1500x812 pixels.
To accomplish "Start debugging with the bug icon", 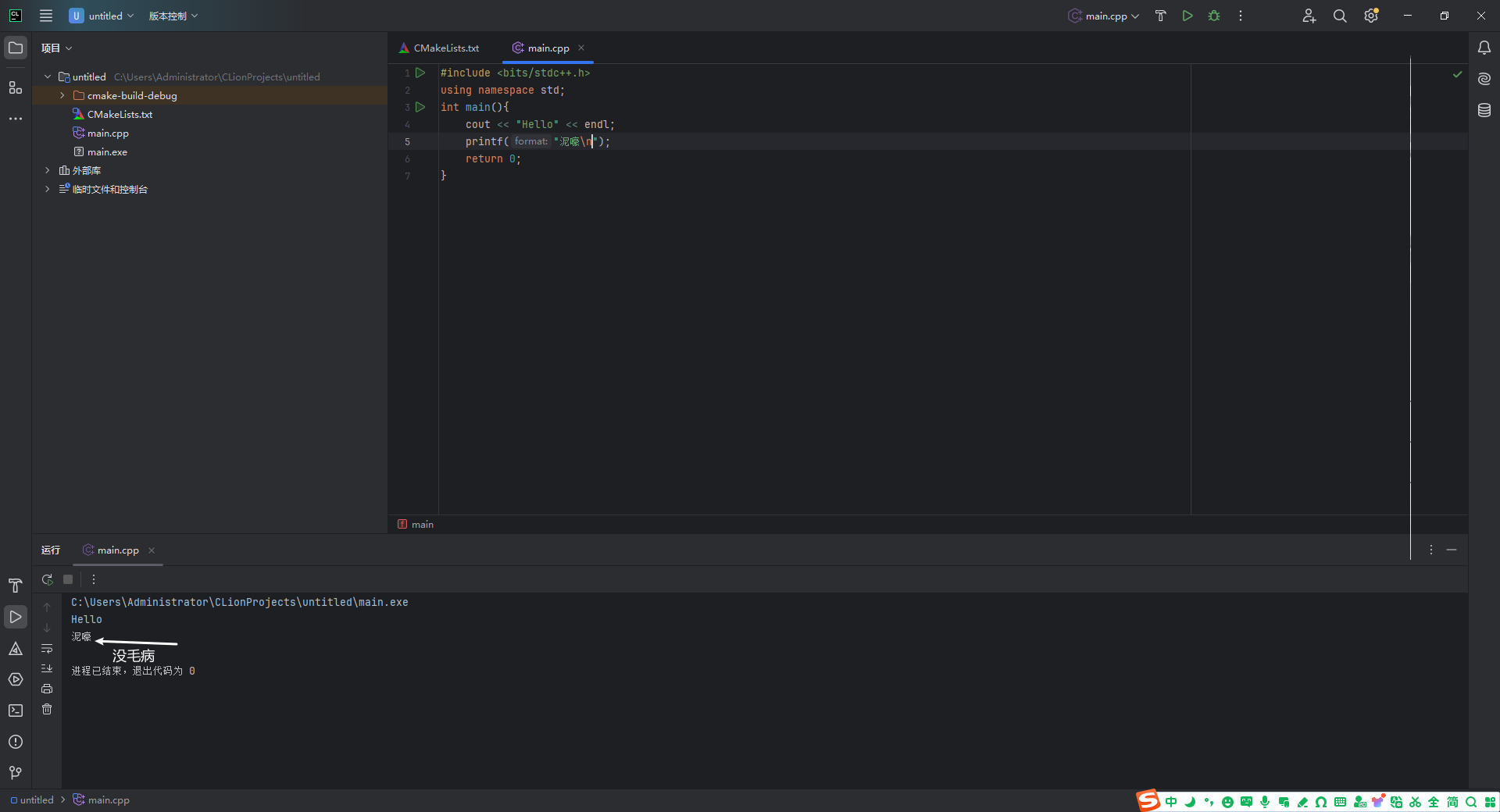I will pos(1213,16).
